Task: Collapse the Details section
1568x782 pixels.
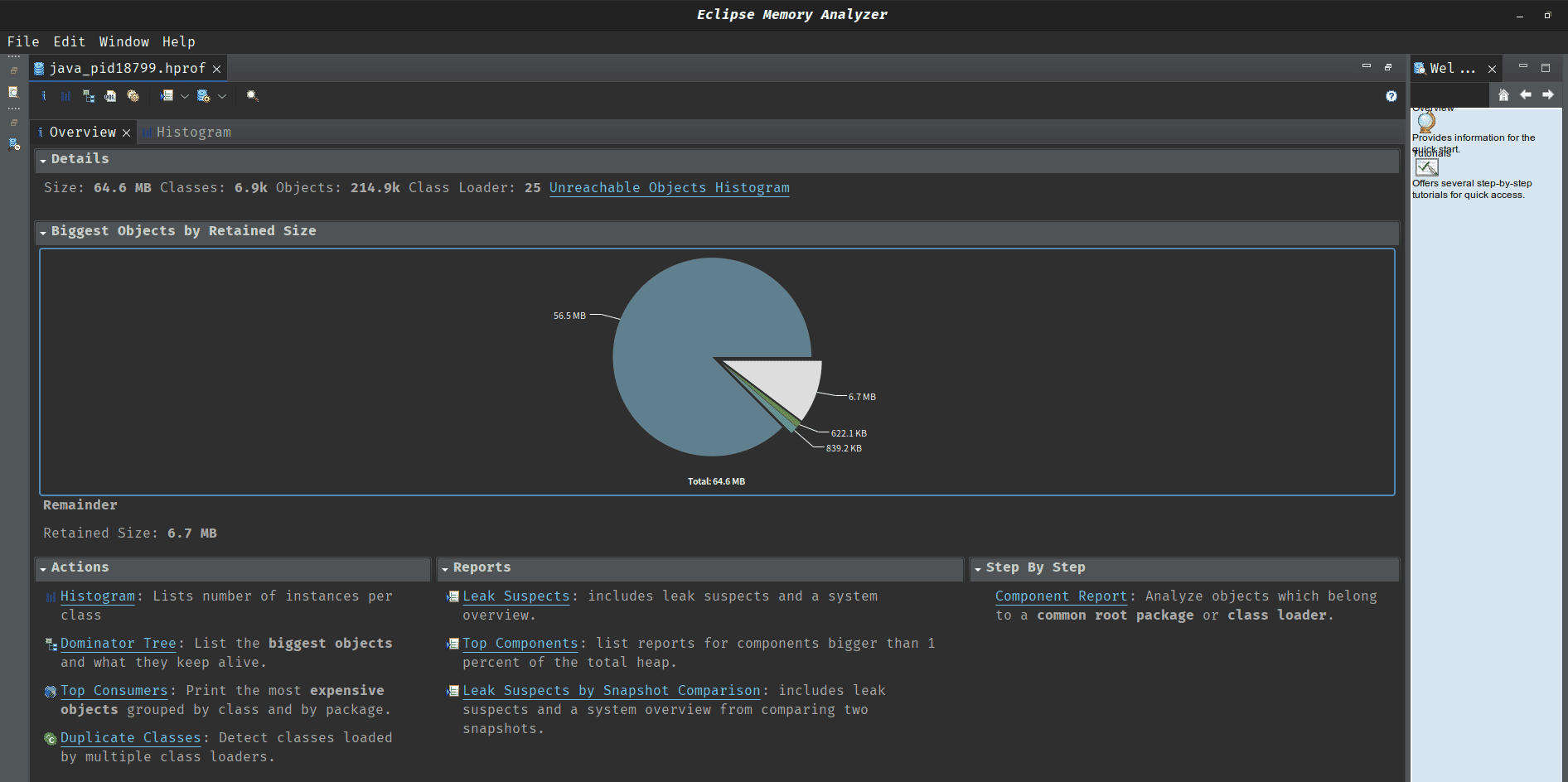Action: click(43, 160)
